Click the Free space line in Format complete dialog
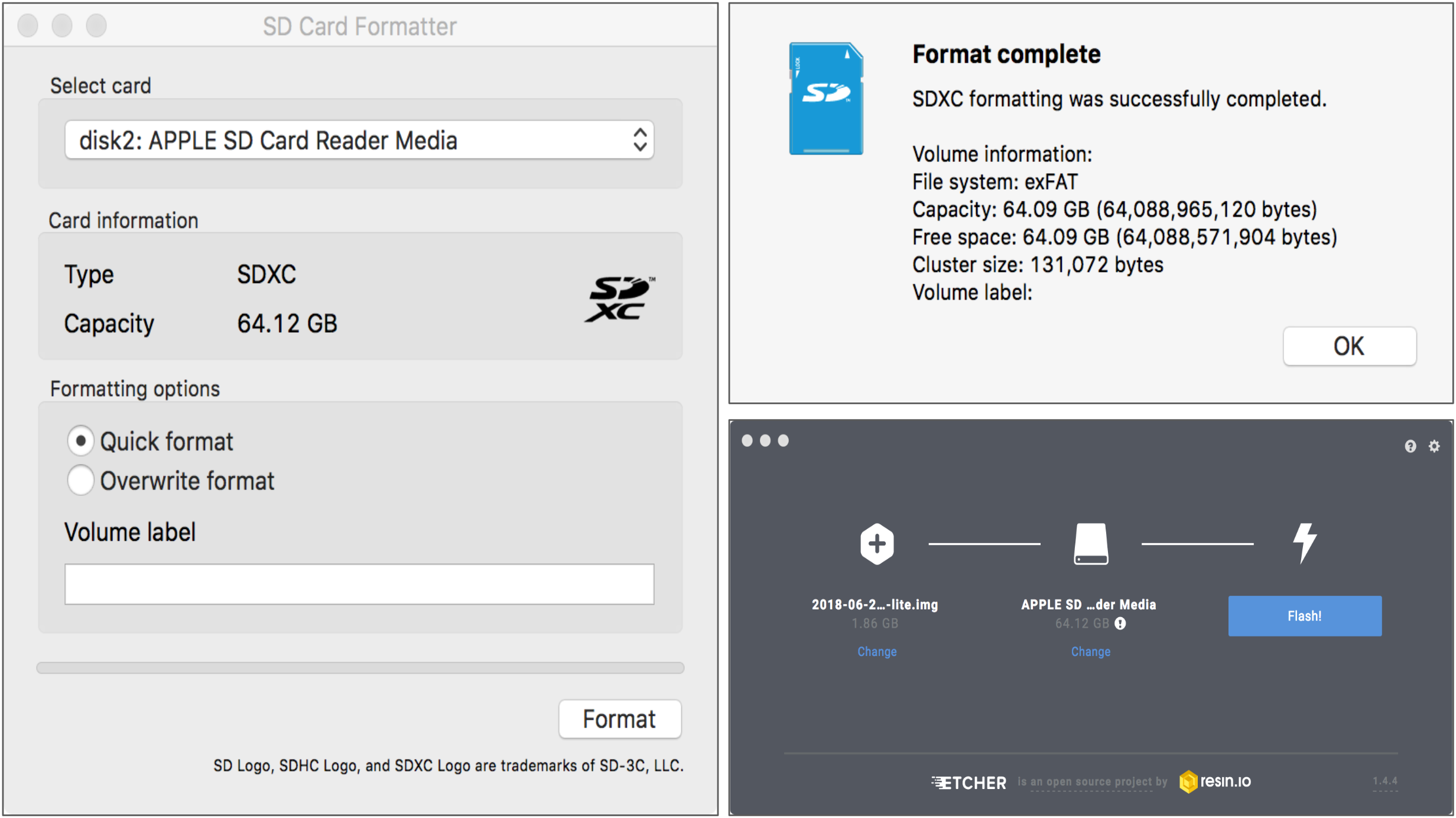 tap(1124, 237)
